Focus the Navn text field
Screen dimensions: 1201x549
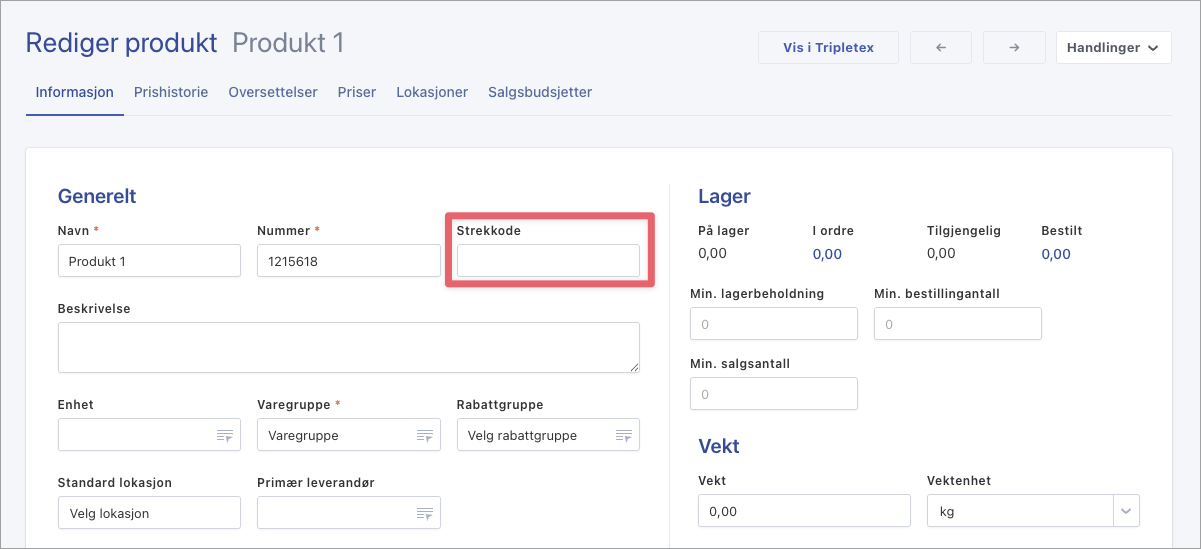coord(149,261)
